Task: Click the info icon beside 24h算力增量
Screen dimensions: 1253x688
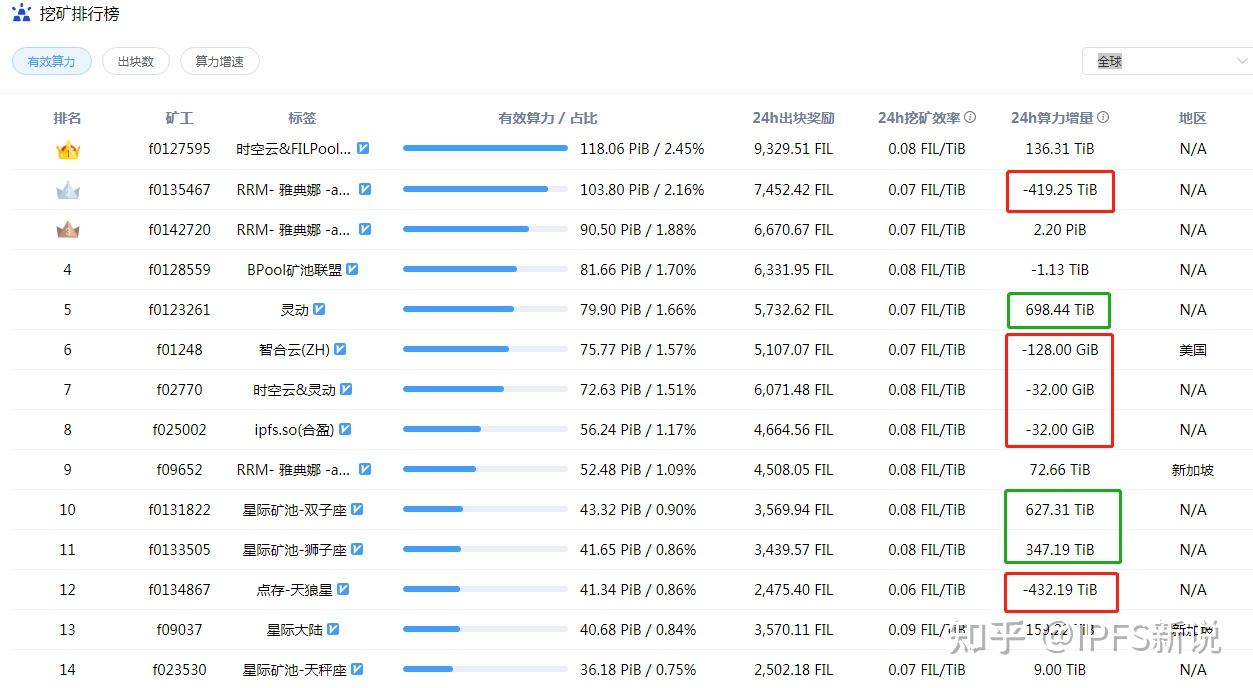Action: (x=1103, y=118)
